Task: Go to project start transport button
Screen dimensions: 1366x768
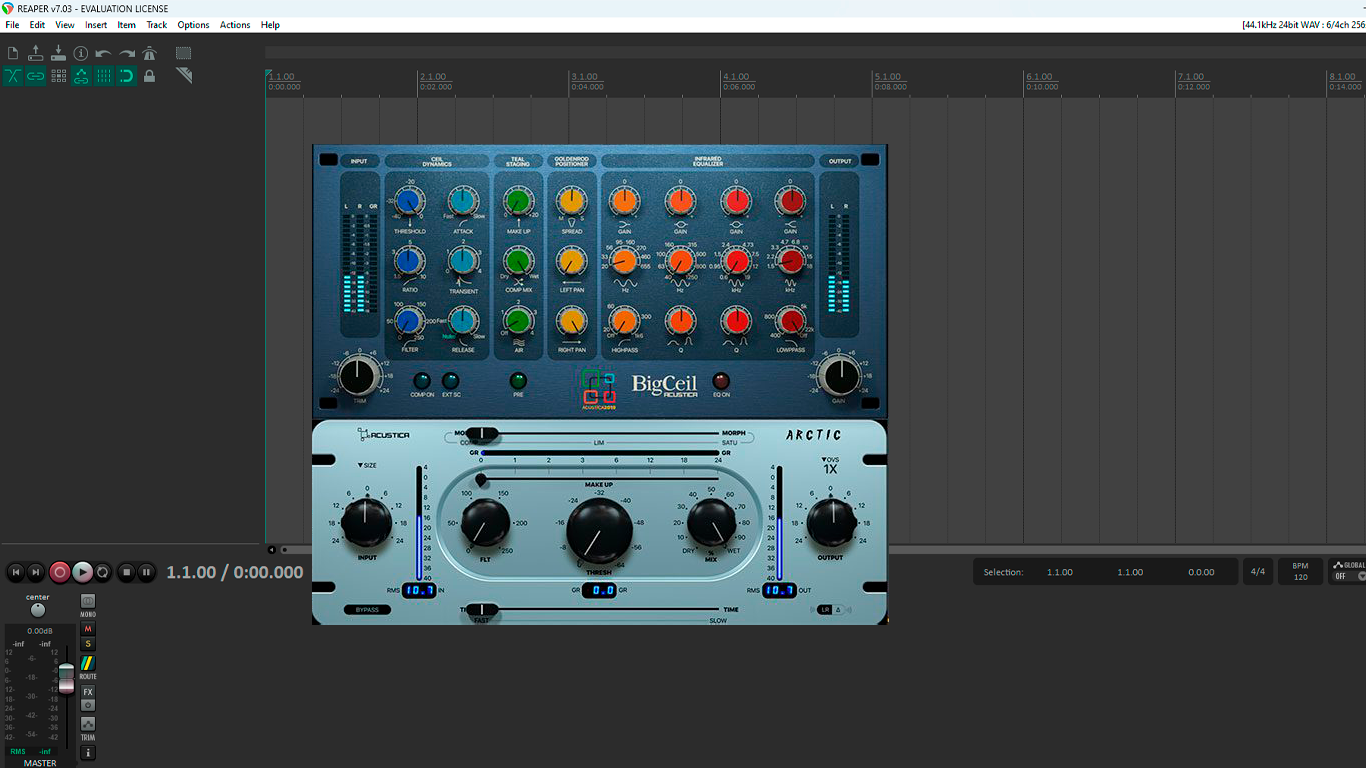Action: pyautogui.click(x=16, y=572)
